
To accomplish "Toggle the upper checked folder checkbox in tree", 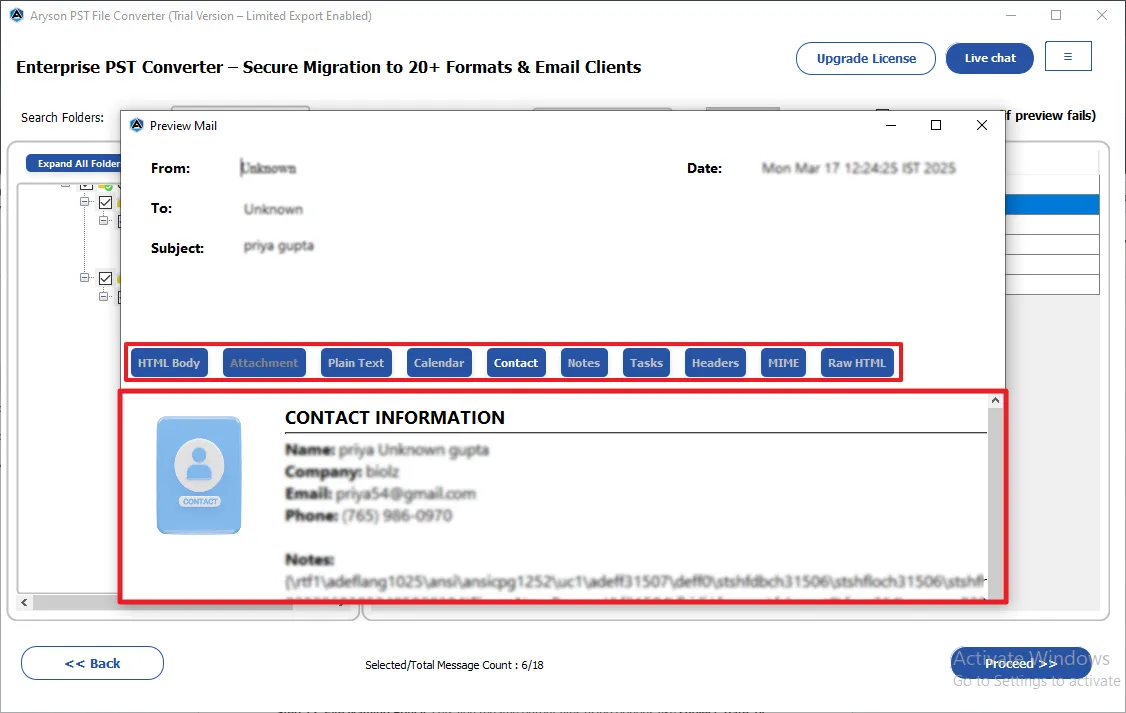I will pos(106,202).
